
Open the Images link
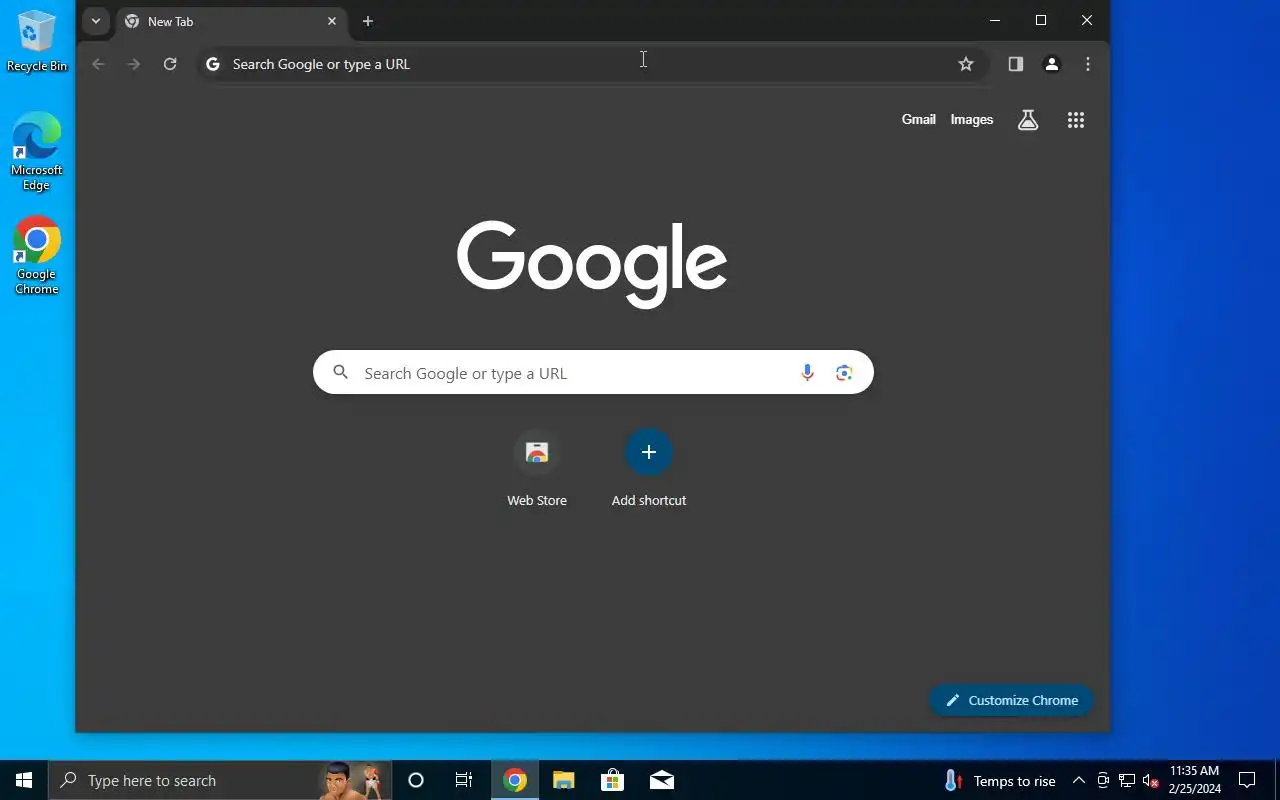(972, 119)
